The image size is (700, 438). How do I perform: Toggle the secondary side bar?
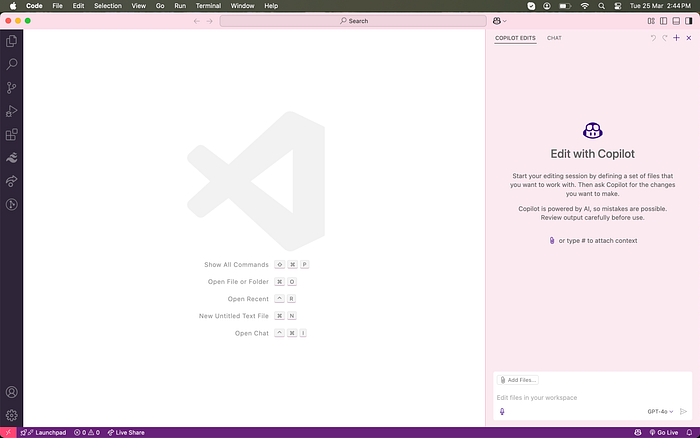[x=689, y=21]
